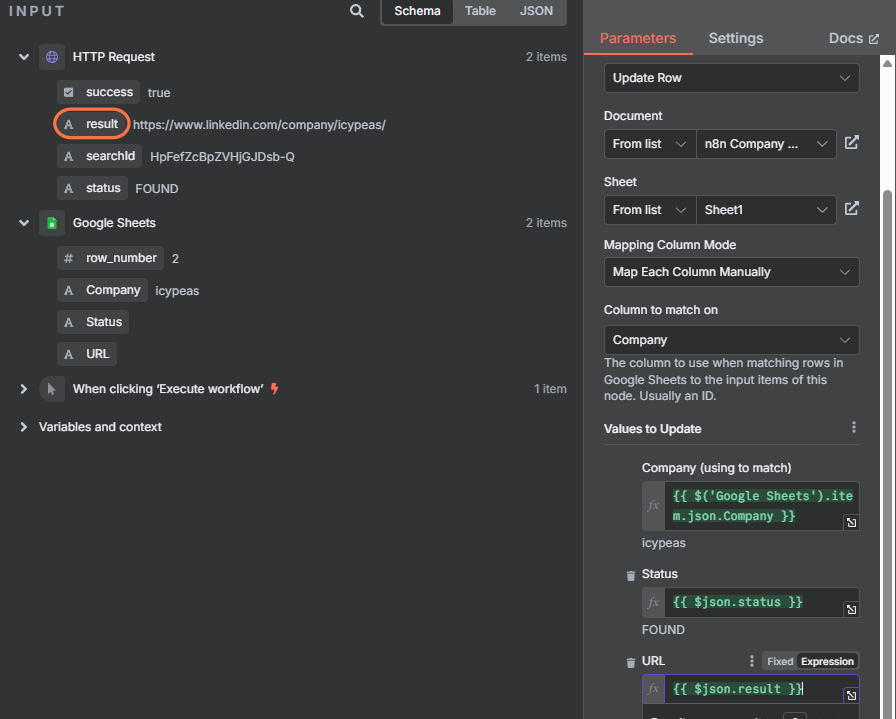Select the row_number field pill
This screenshot has height=719, width=896.
pos(110,258)
